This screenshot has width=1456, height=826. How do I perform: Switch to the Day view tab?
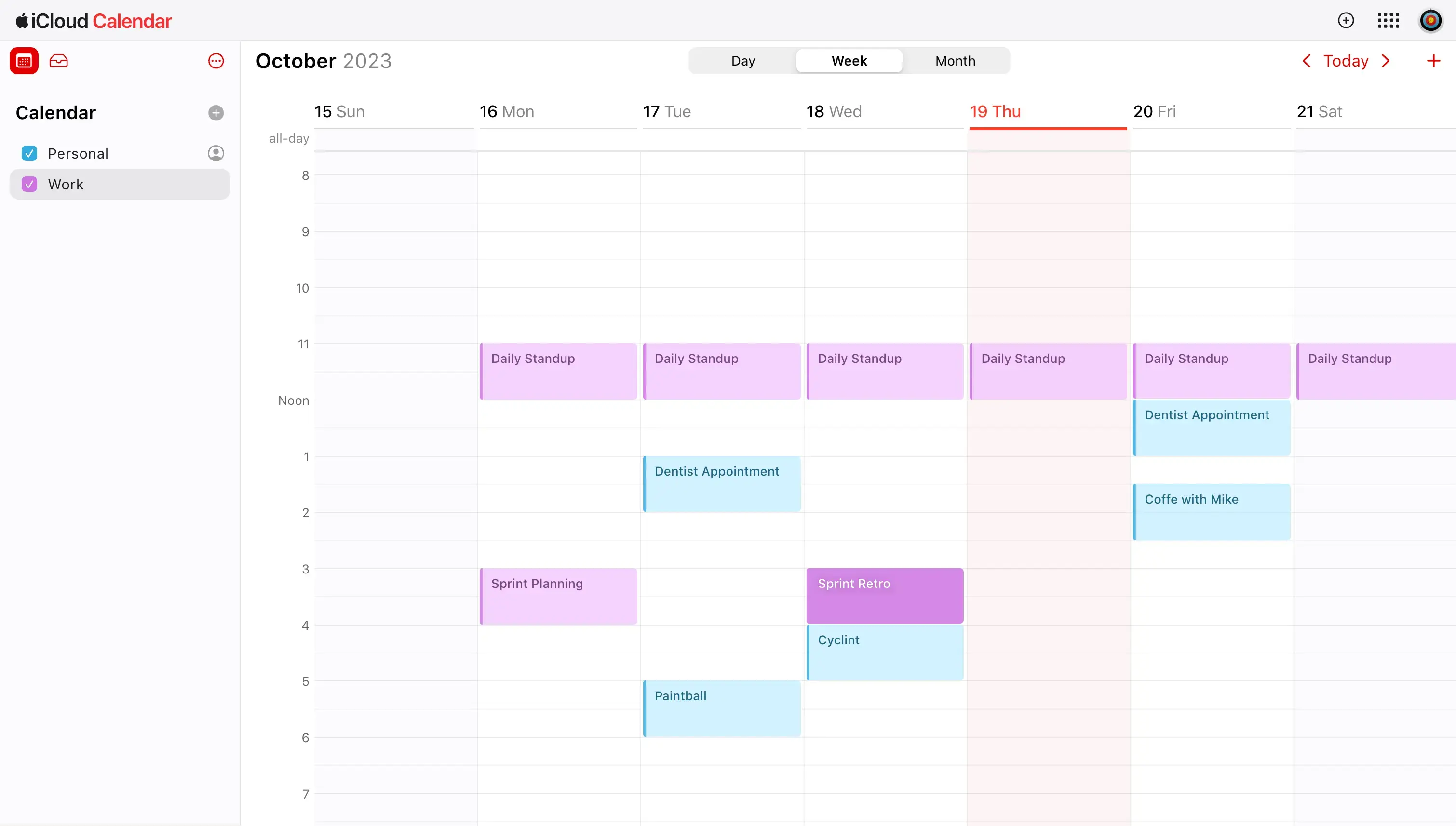click(x=743, y=61)
